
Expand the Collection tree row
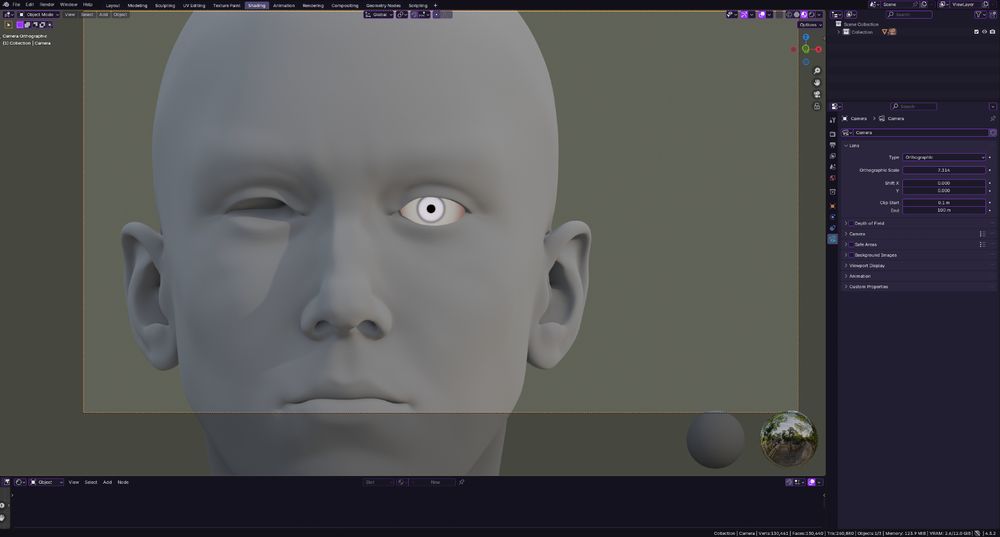(839, 32)
